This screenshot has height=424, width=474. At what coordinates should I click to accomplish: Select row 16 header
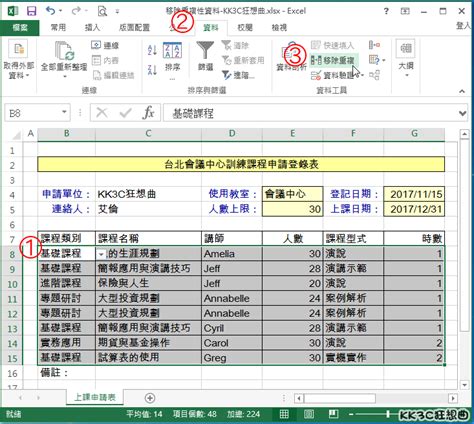(x=12, y=373)
